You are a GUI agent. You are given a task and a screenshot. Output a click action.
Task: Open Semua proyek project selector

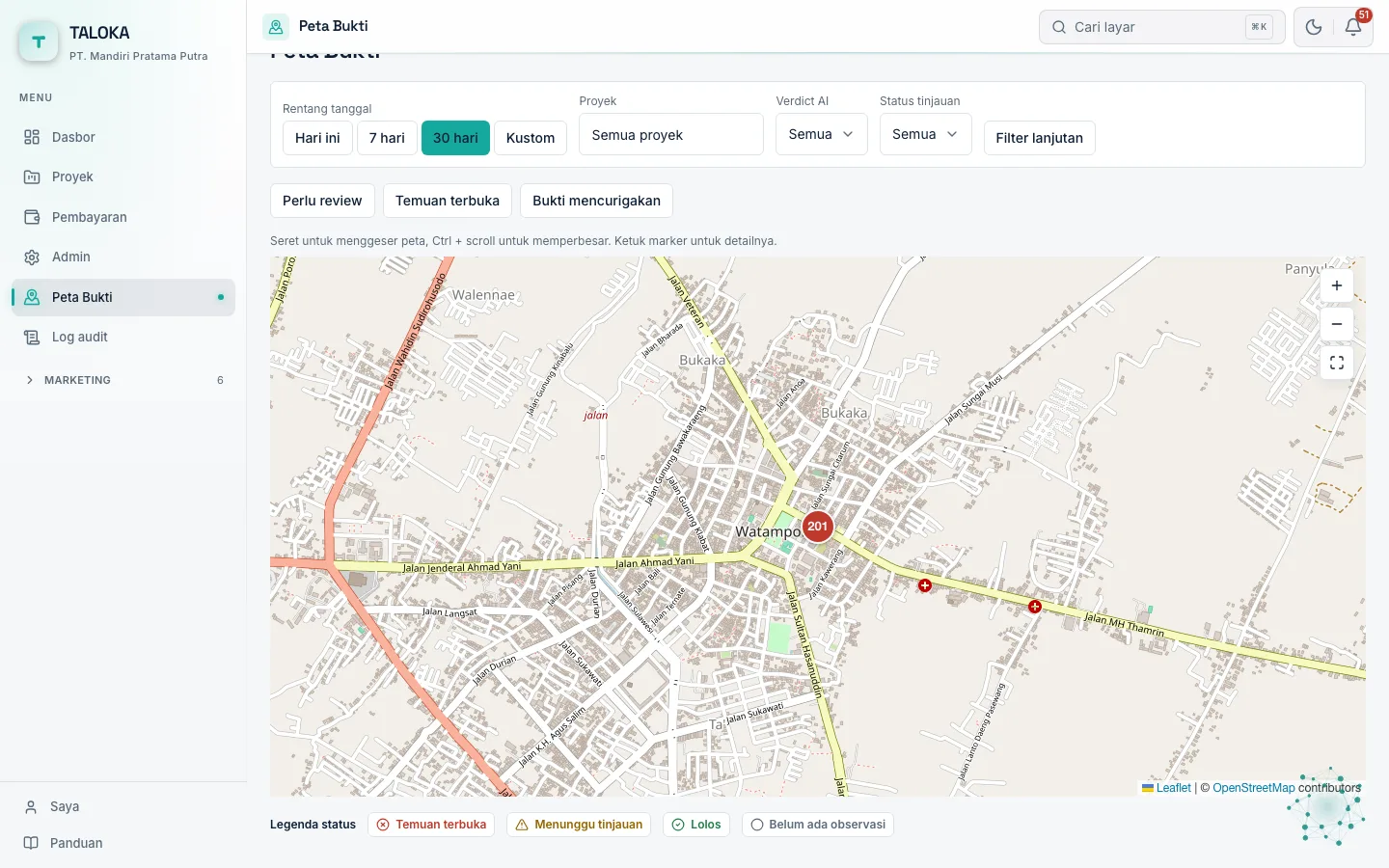click(x=671, y=134)
